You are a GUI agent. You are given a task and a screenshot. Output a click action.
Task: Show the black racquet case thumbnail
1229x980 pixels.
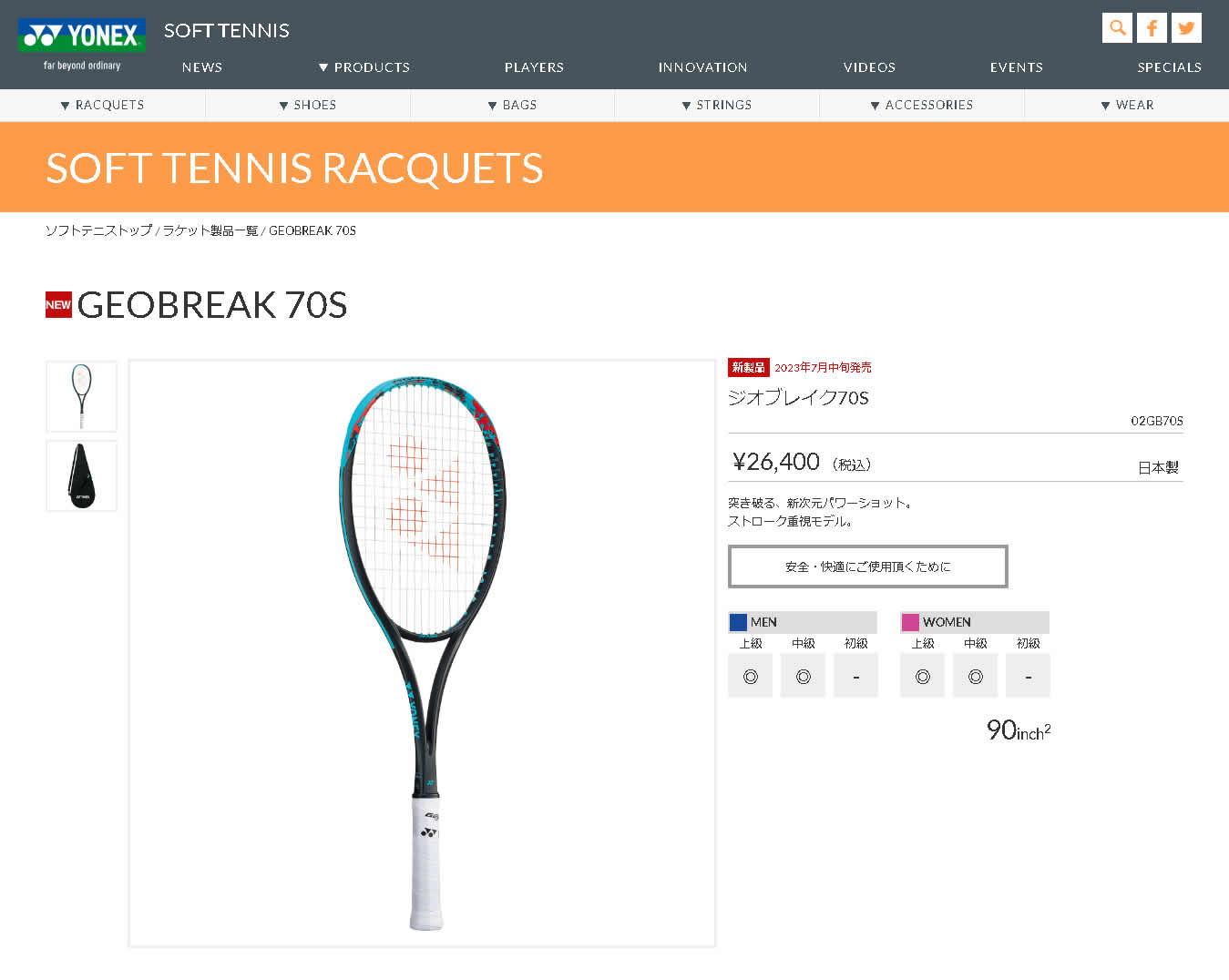point(81,475)
